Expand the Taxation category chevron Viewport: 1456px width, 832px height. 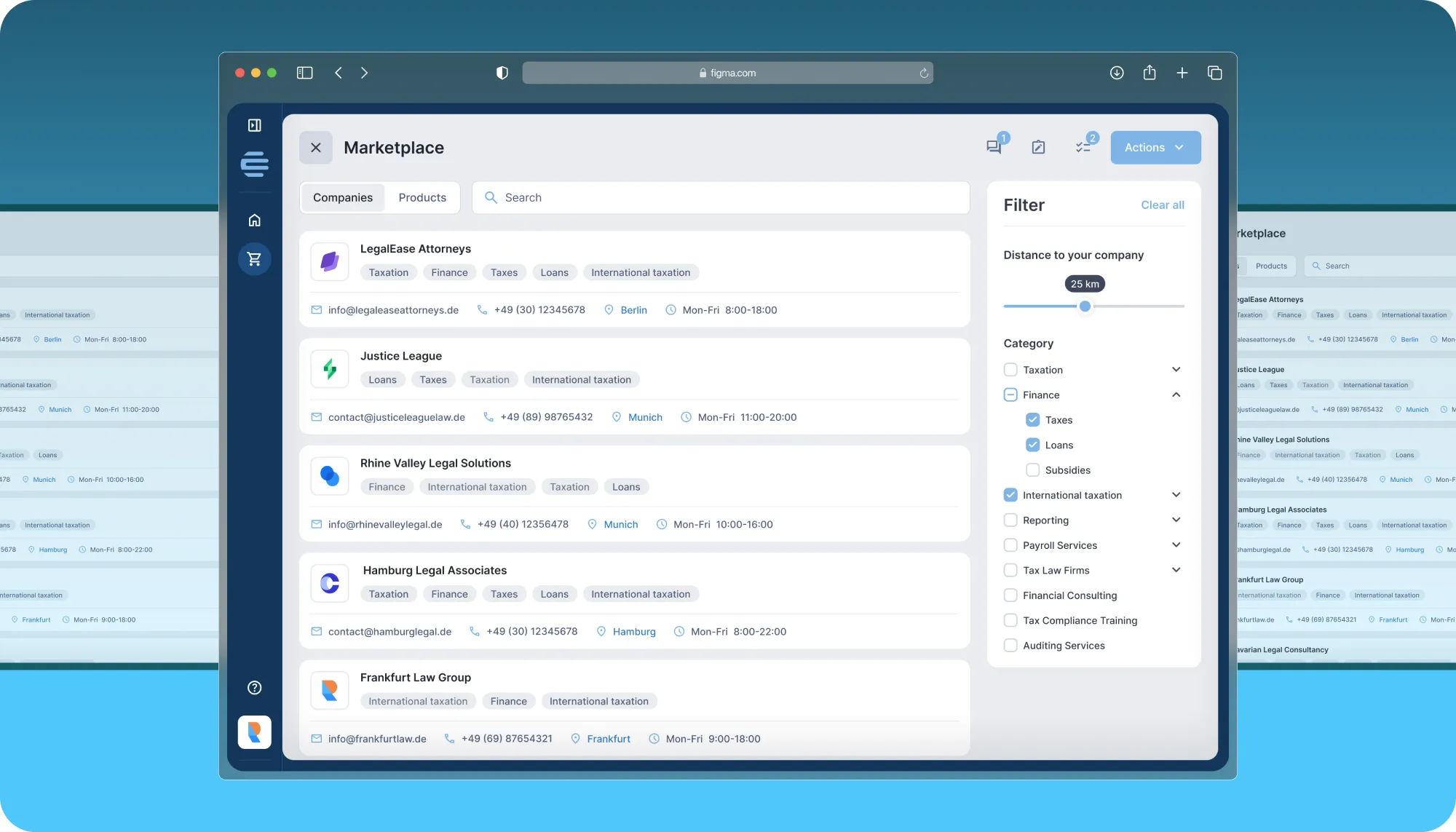point(1176,370)
